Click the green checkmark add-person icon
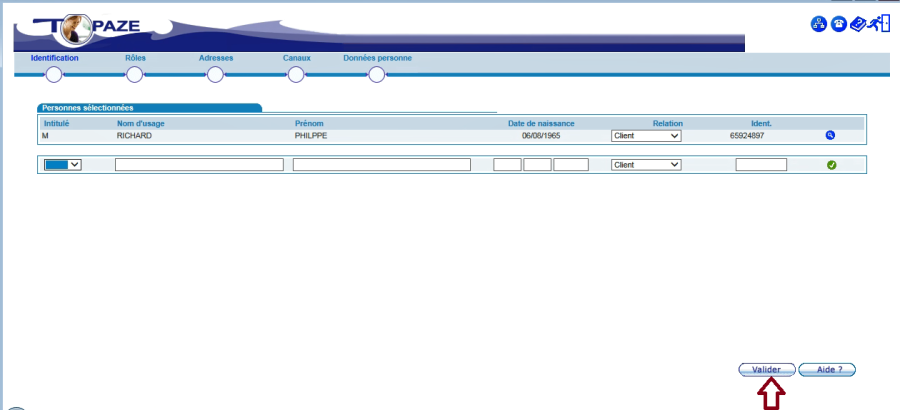 (x=831, y=165)
